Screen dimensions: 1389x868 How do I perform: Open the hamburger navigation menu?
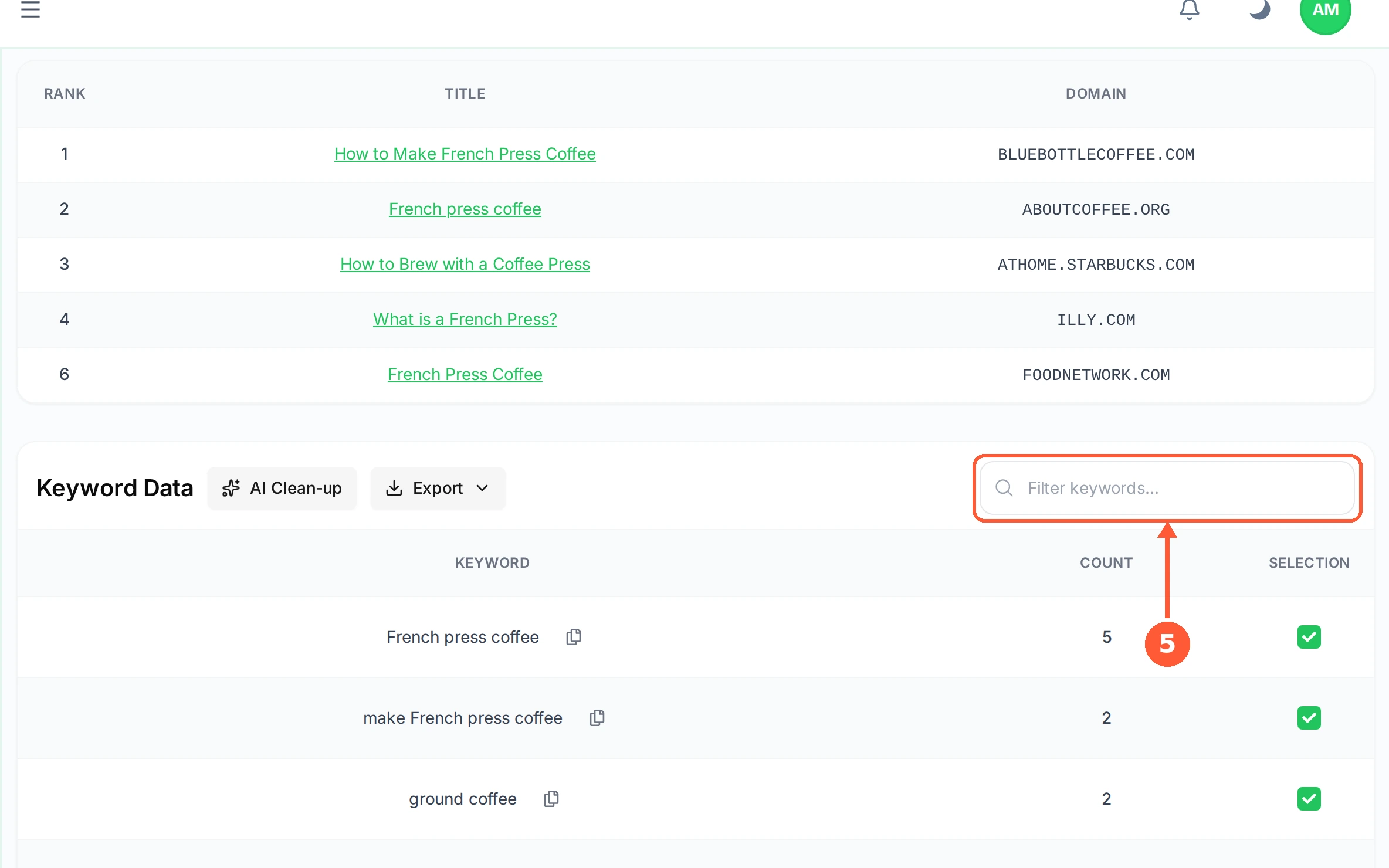[31, 9]
